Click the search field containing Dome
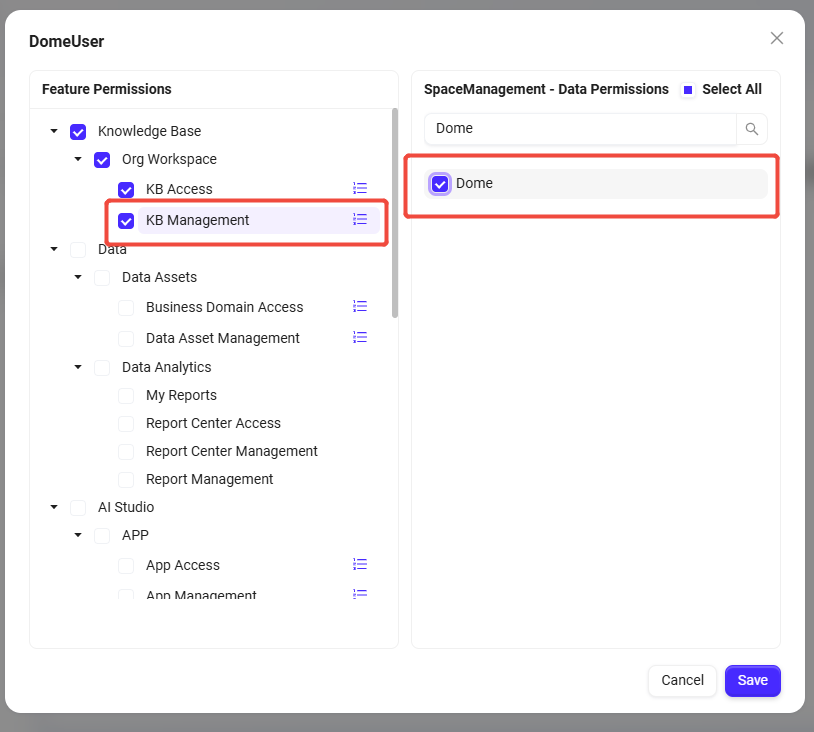Image resolution: width=814 pixels, height=732 pixels. [580, 129]
